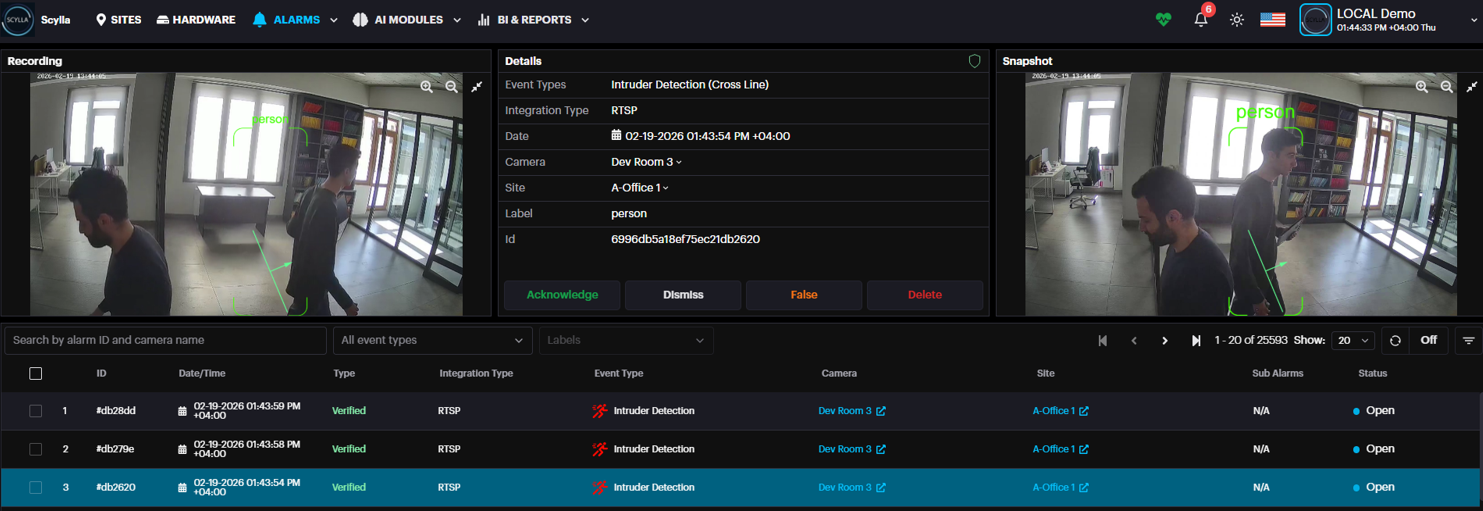1483x511 pixels.
Task: Click the alarm search input field
Action: click(165, 340)
